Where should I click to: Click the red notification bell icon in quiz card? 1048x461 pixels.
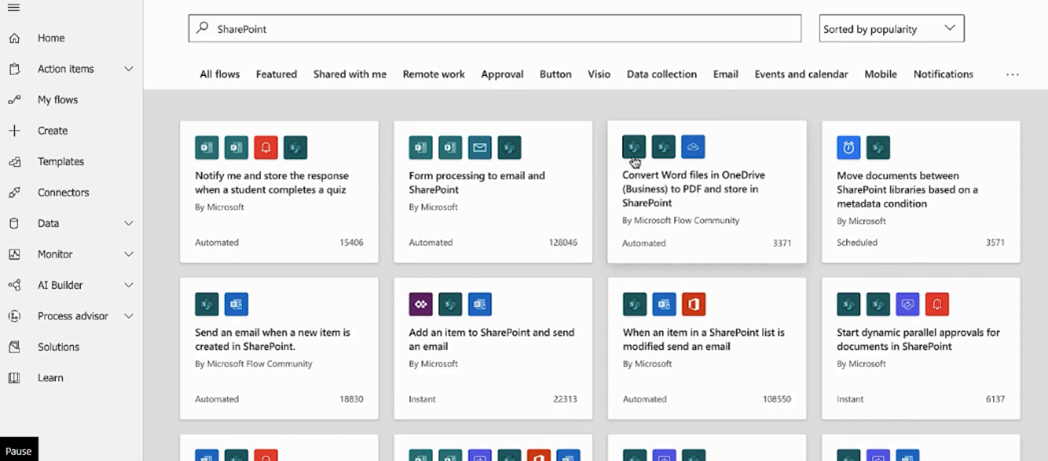click(x=265, y=147)
